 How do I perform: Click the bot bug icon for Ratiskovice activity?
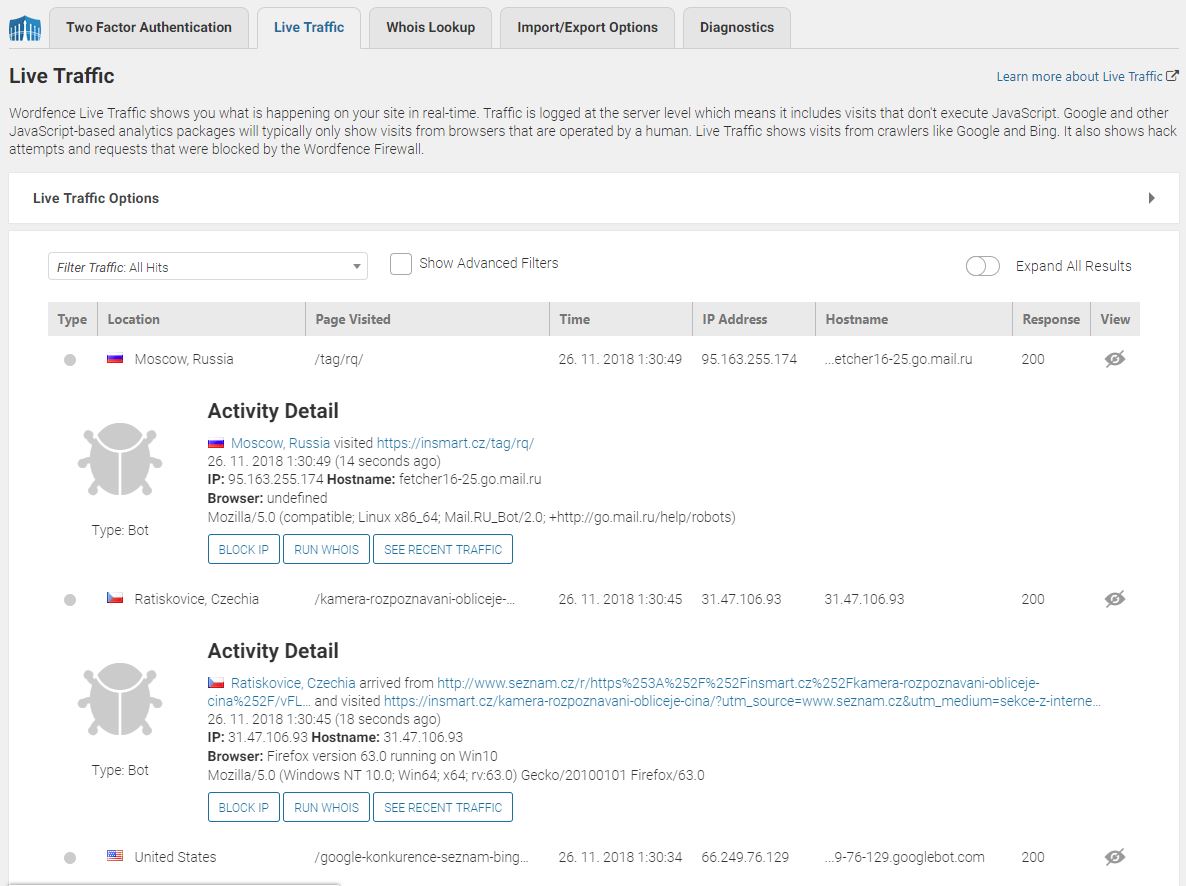(120, 698)
